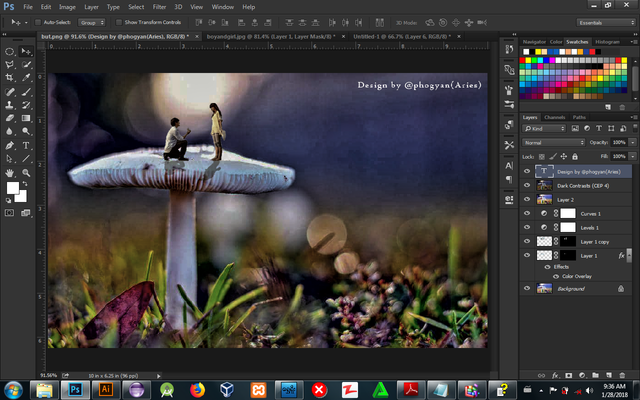640x400 pixels.
Task: Select the Move tool
Action: 26,50
